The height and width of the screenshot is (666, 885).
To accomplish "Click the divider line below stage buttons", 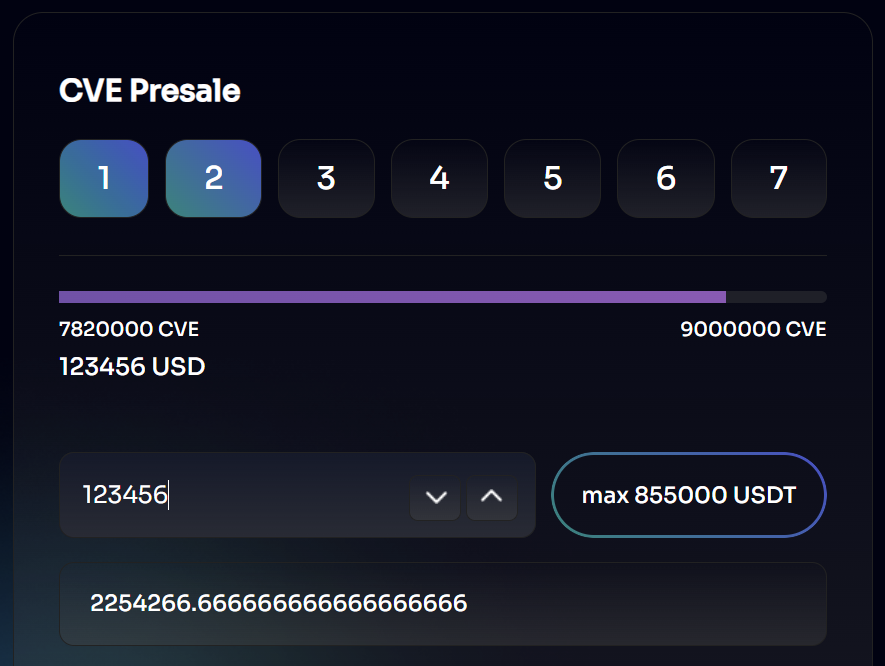I will 442,255.
